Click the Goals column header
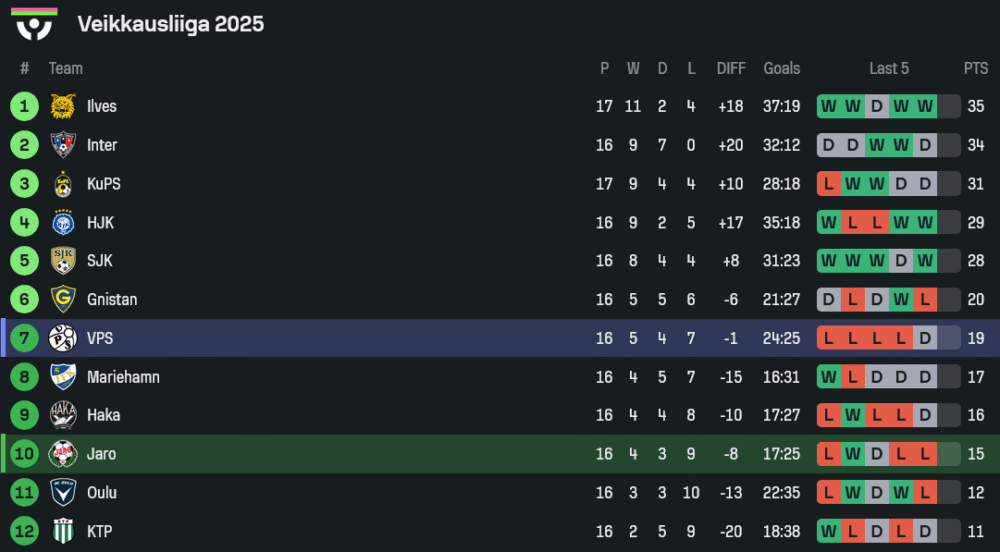Image resolution: width=1000 pixels, height=552 pixels. coord(781,69)
